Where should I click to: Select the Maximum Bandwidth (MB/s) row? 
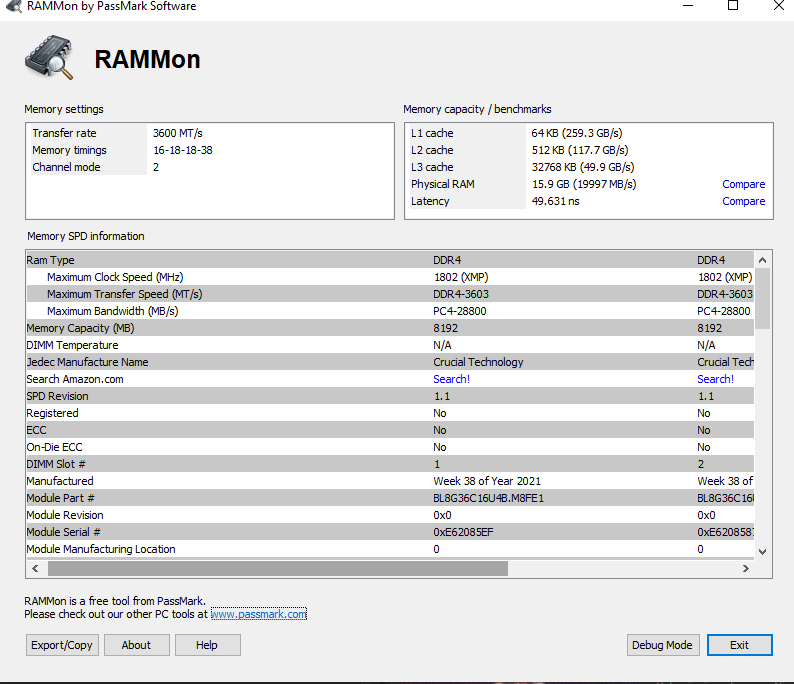(x=390, y=311)
